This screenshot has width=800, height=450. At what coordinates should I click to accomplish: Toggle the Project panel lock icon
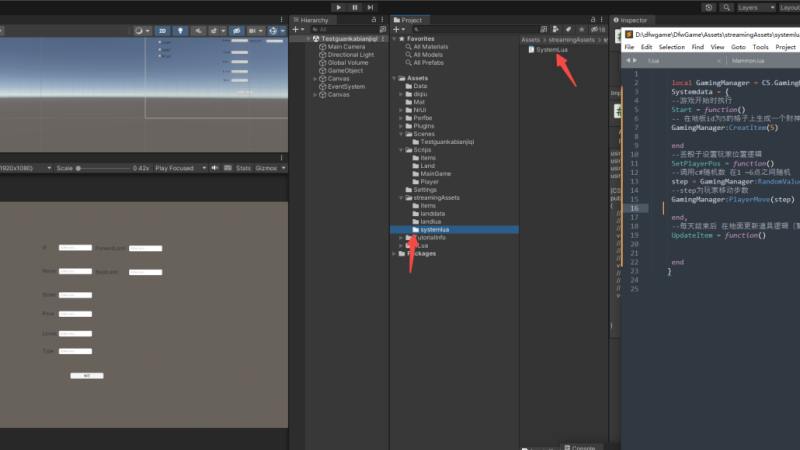(593, 20)
